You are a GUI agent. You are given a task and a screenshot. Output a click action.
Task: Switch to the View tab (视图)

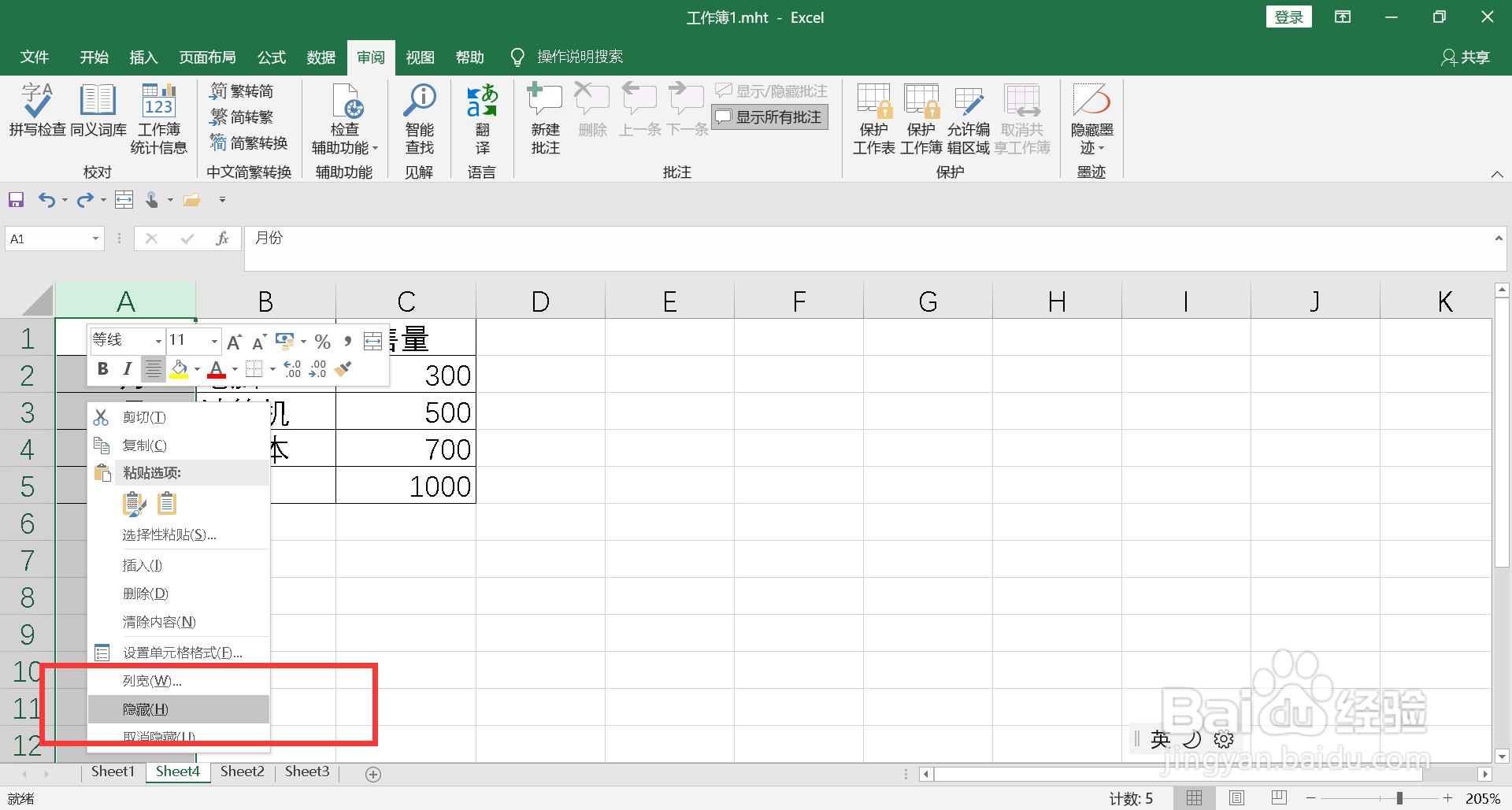pos(420,57)
